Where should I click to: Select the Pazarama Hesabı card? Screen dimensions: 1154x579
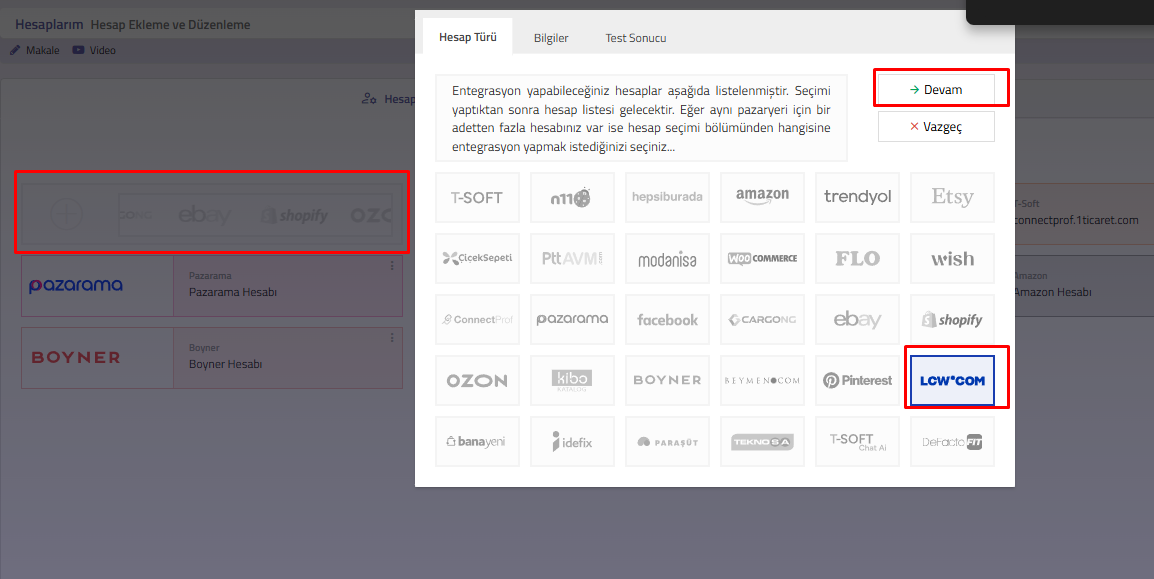[x=212, y=286]
